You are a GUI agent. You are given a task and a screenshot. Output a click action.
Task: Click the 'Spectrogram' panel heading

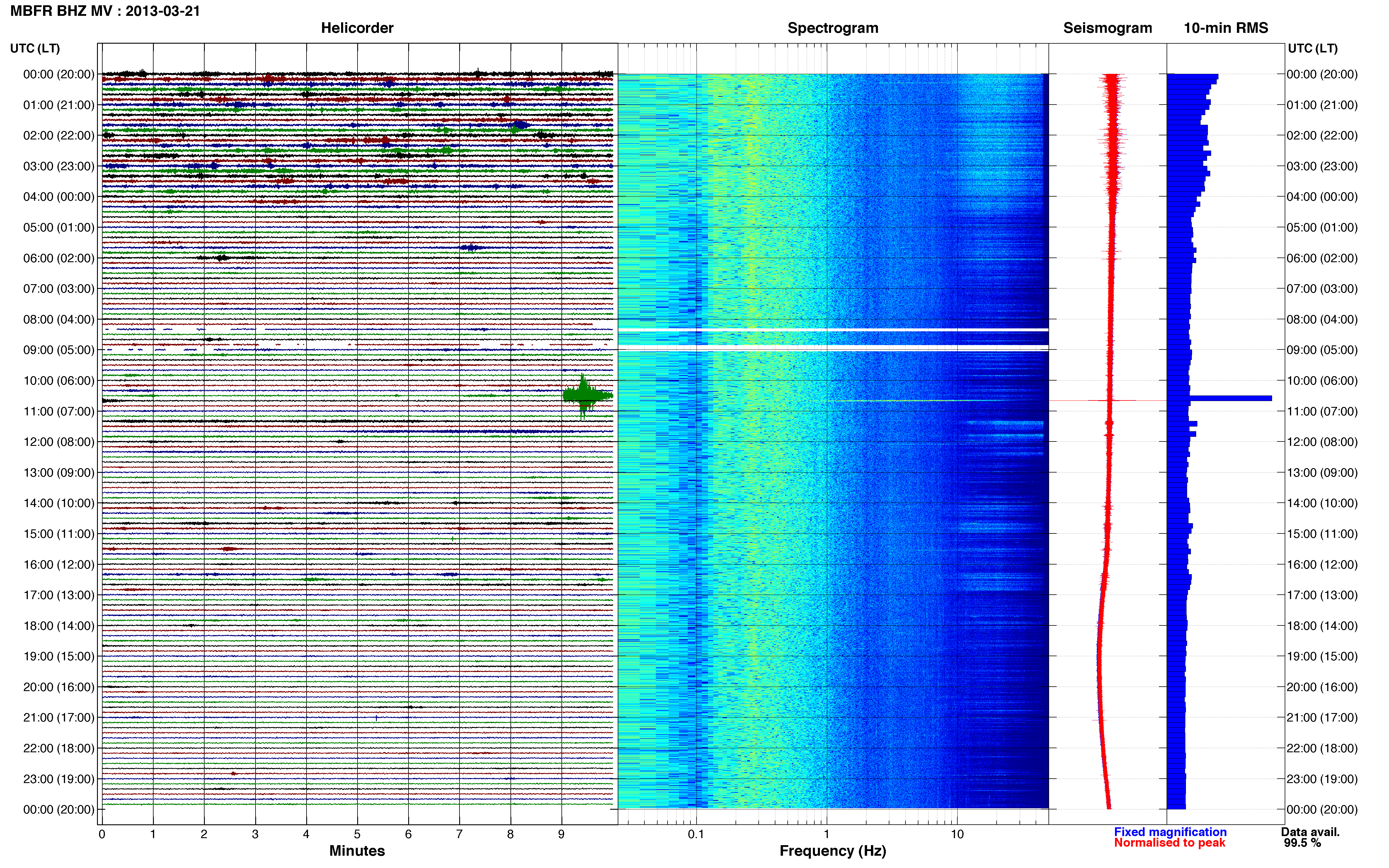(833, 28)
